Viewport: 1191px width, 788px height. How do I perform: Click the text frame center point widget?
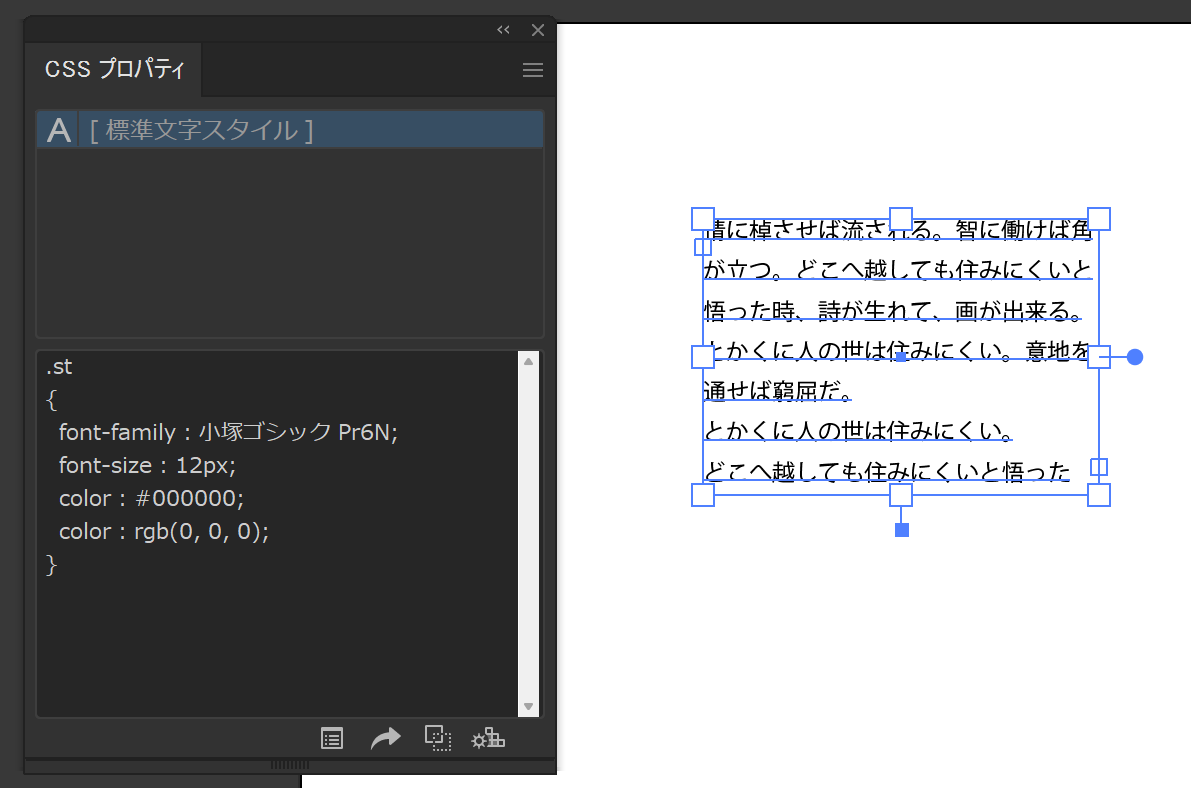pyautogui.click(x=902, y=355)
